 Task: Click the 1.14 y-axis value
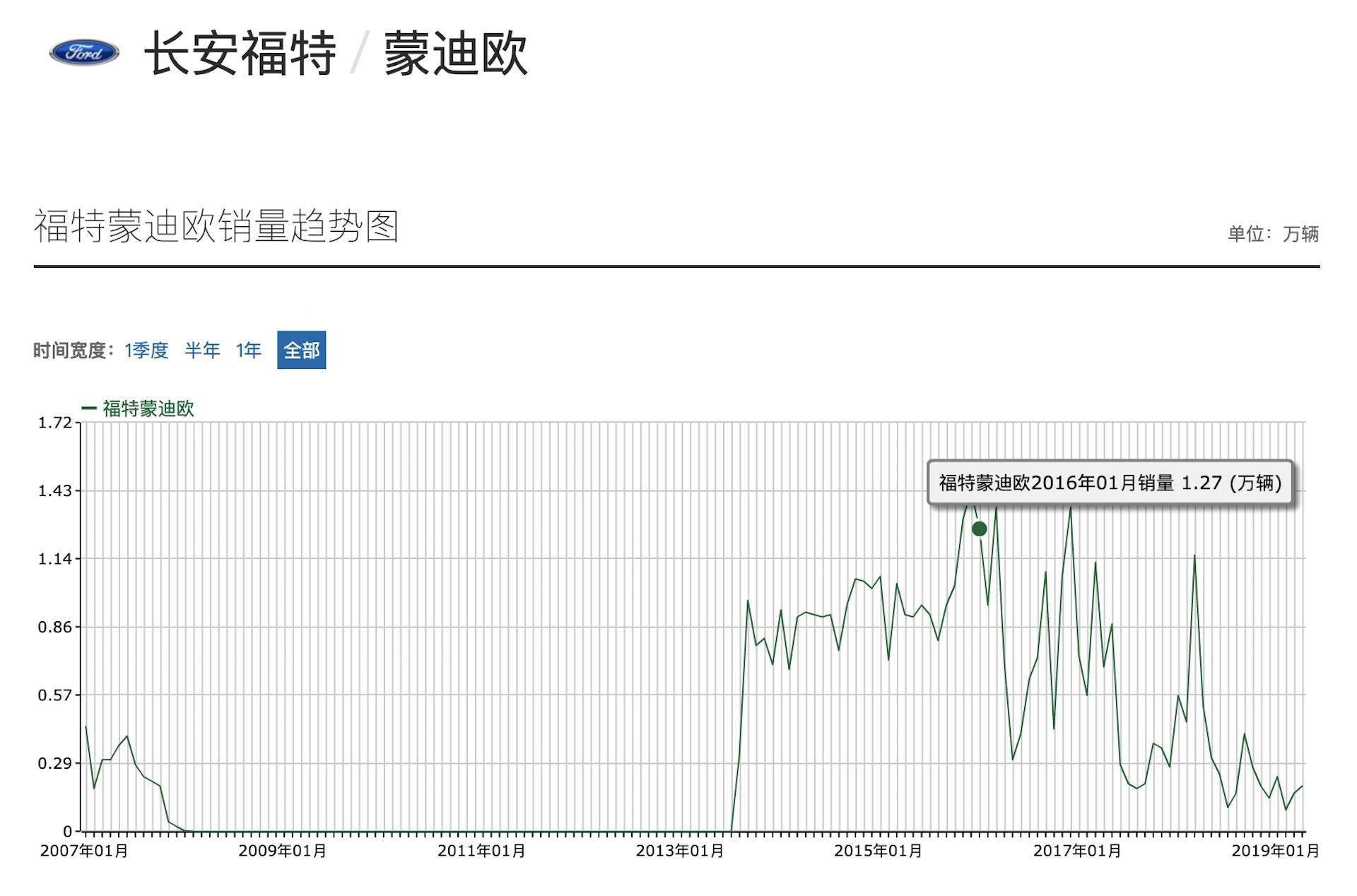[x=55, y=559]
